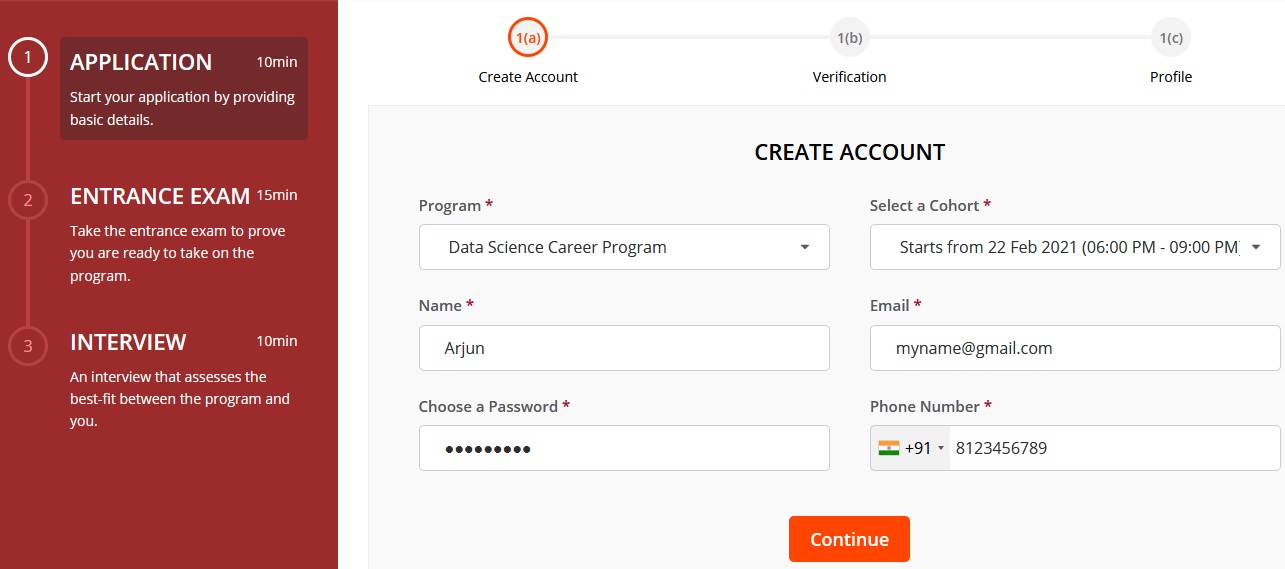This screenshot has height=569, width=1285.
Task: Click into the Choose a Password field
Action: 624,448
